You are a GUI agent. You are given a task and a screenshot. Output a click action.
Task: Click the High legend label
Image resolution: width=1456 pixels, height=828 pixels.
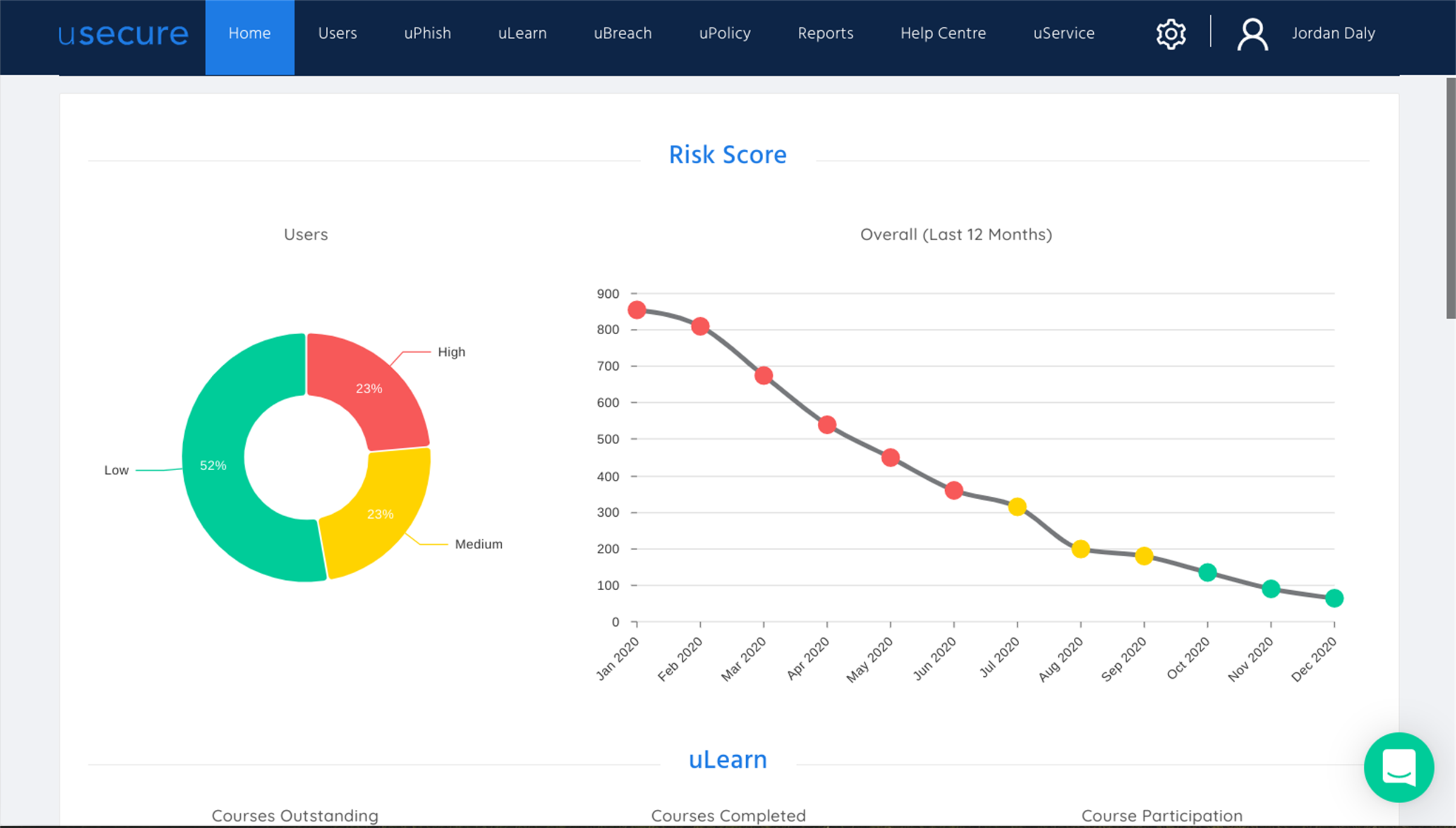(451, 352)
